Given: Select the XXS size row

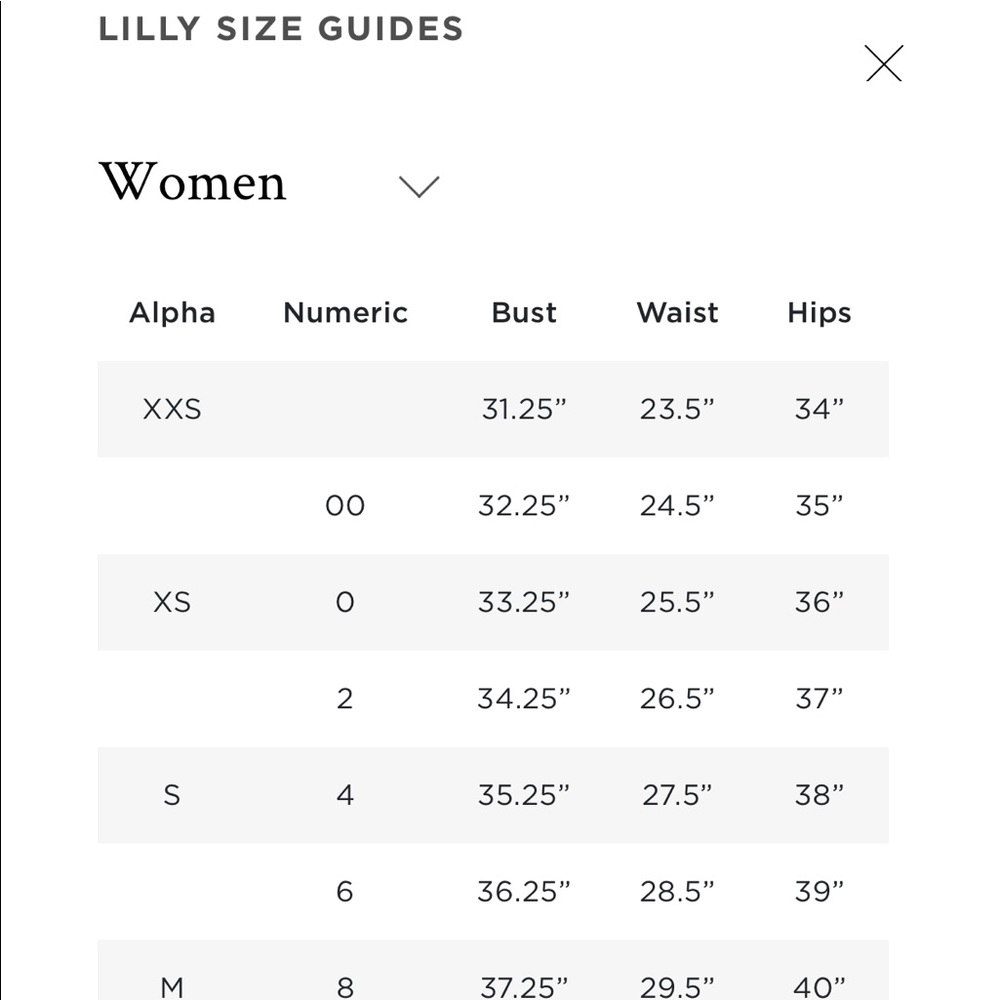Looking at the screenshot, I should point(493,409).
